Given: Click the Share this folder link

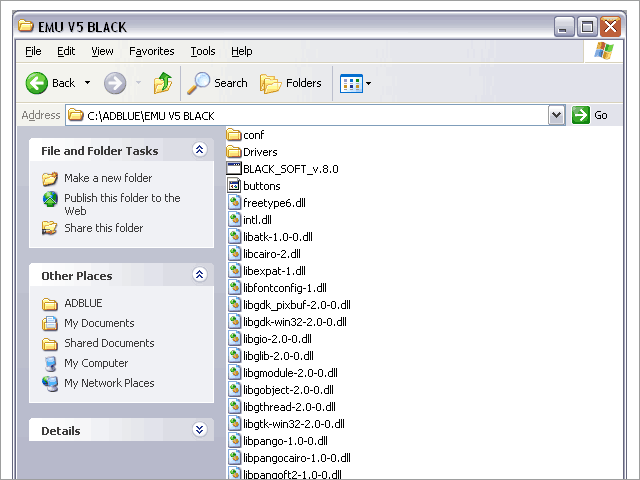Looking at the screenshot, I should (x=104, y=228).
